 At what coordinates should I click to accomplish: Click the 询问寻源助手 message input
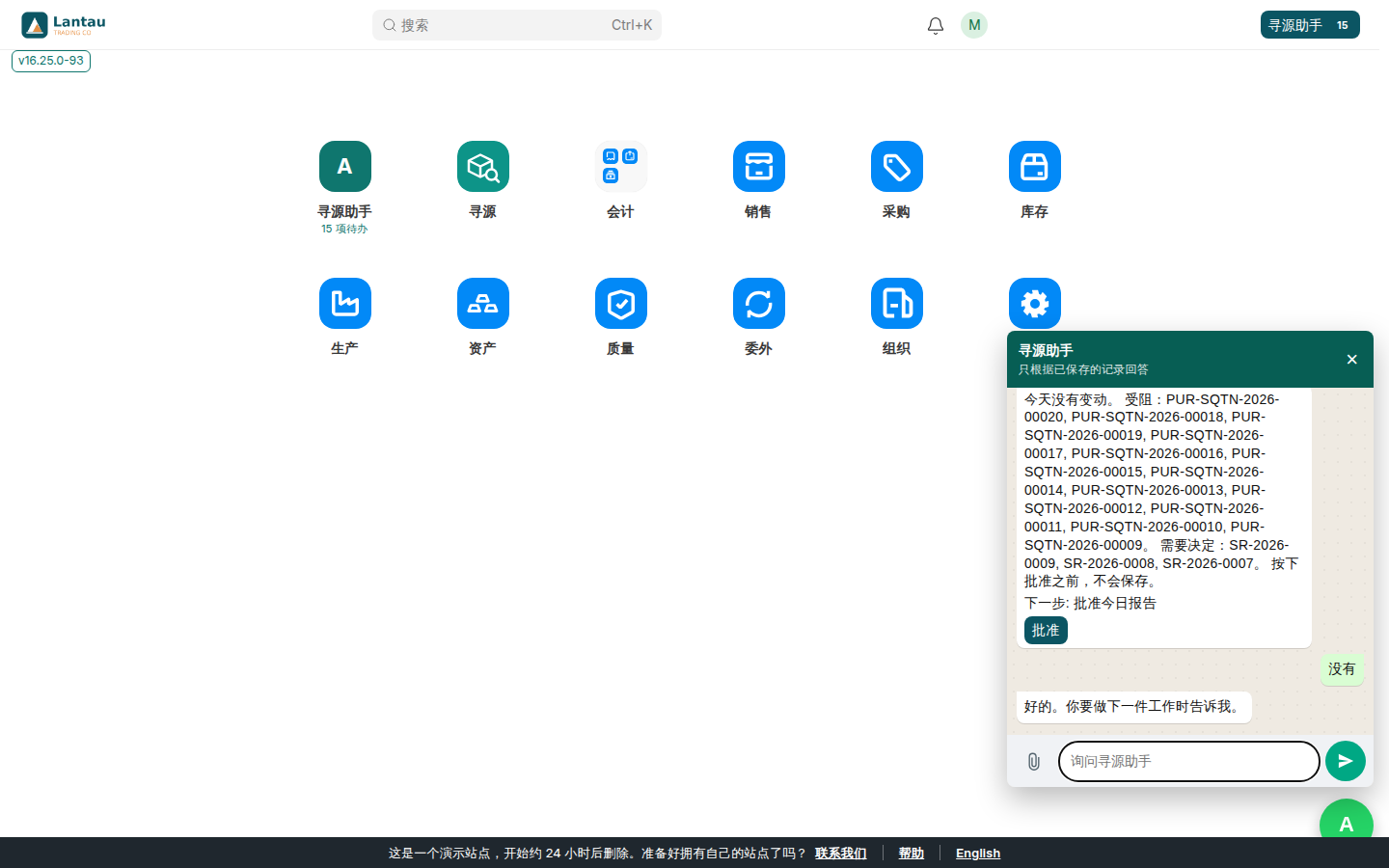(x=1189, y=761)
